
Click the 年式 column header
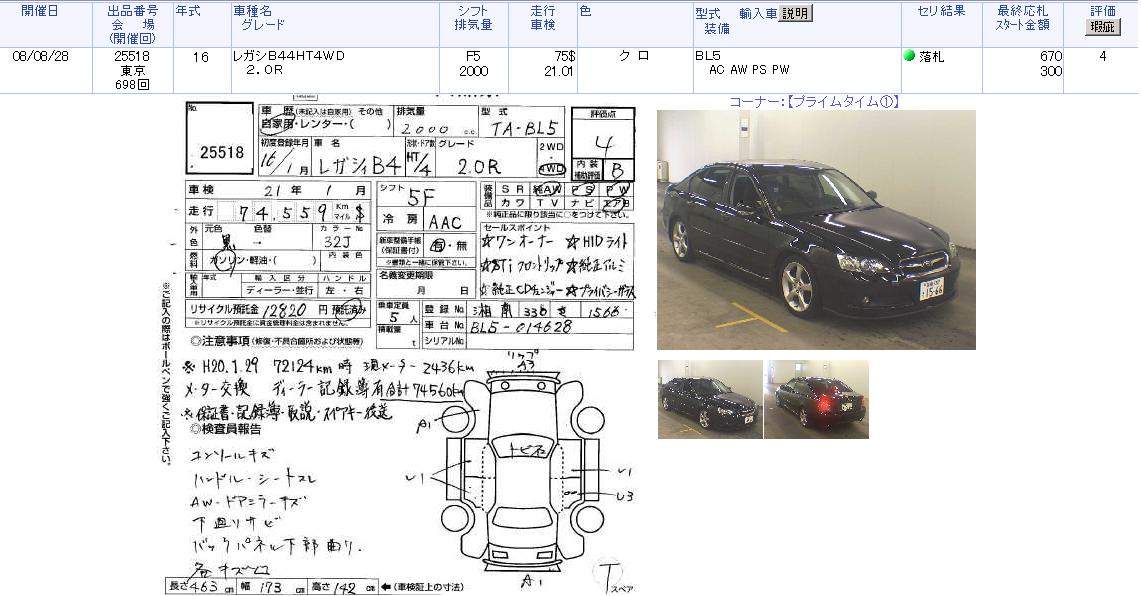click(x=188, y=11)
